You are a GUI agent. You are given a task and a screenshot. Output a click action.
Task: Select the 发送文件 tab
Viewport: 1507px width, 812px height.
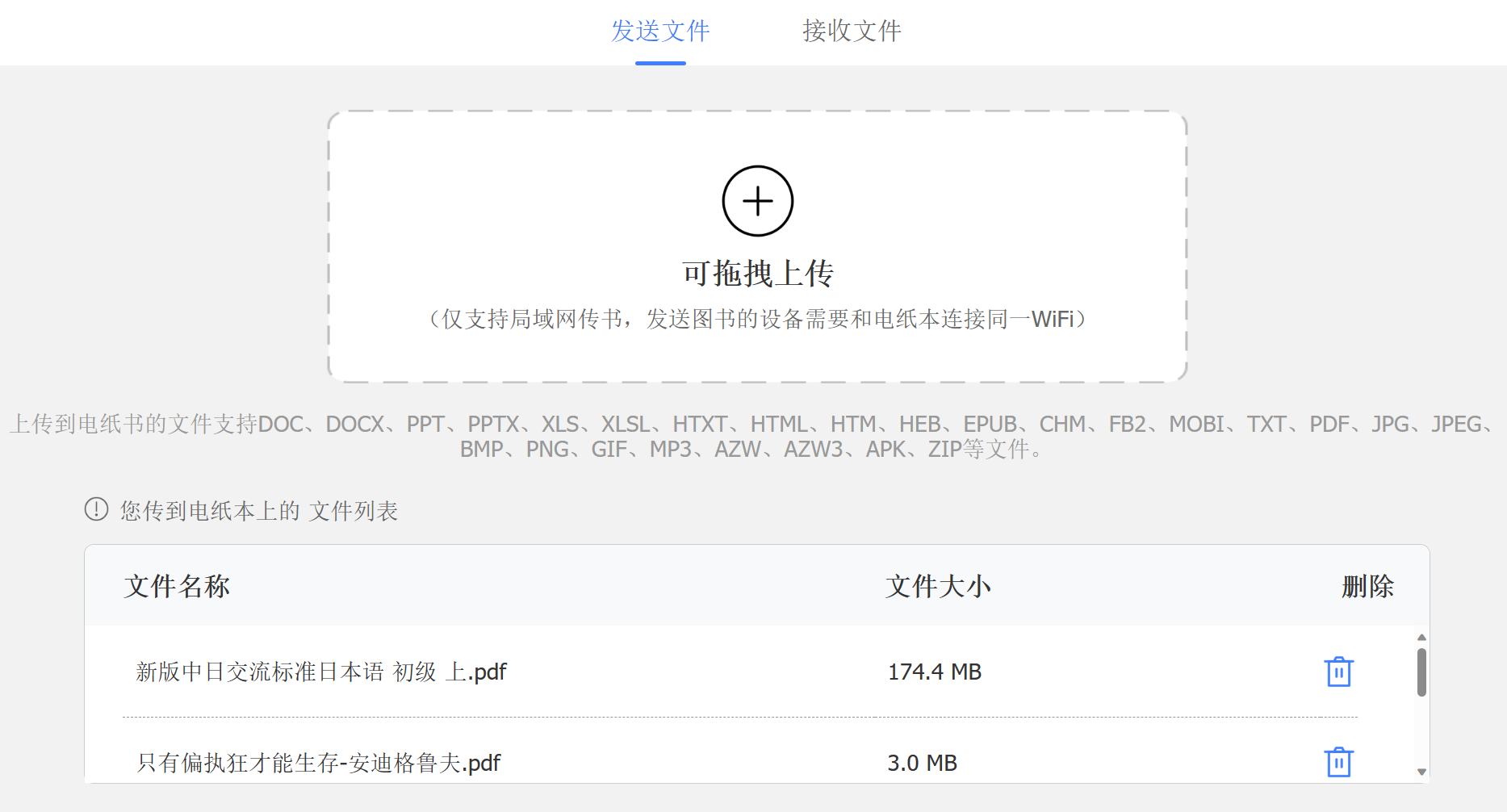tap(659, 31)
